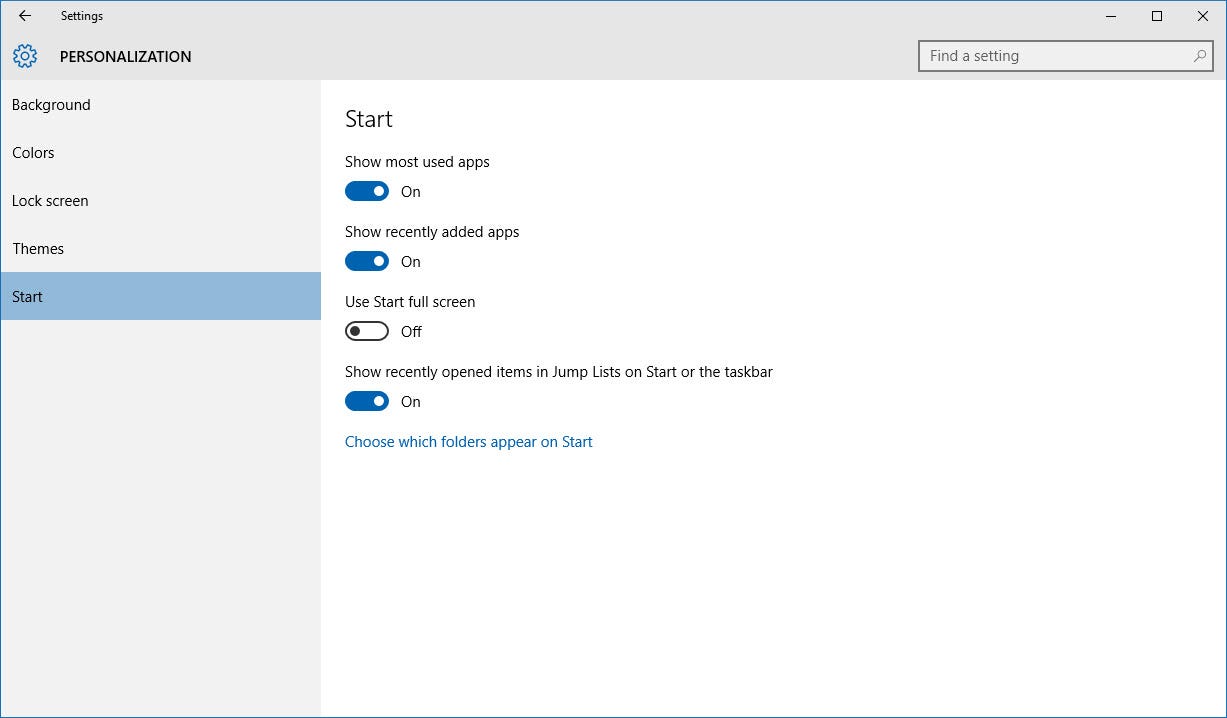1227x718 pixels.
Task: Enable Use Start full screen
Action: (366, 330)
